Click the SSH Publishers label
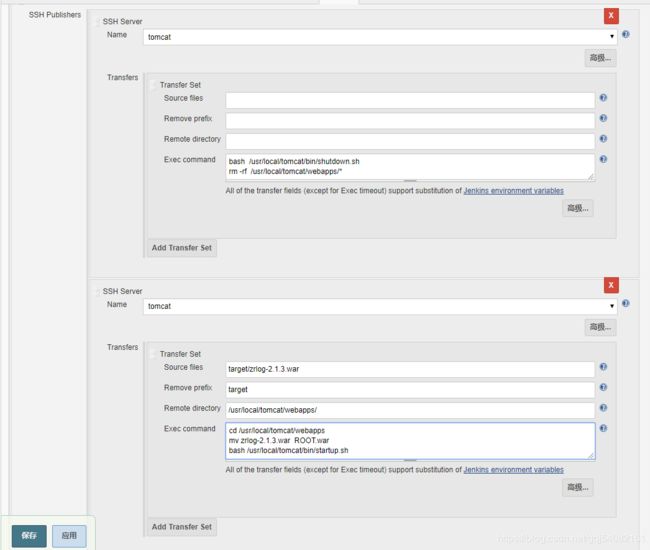Image resolution: width=650 pixels, height=550 pixels. (x=55, y=15)
